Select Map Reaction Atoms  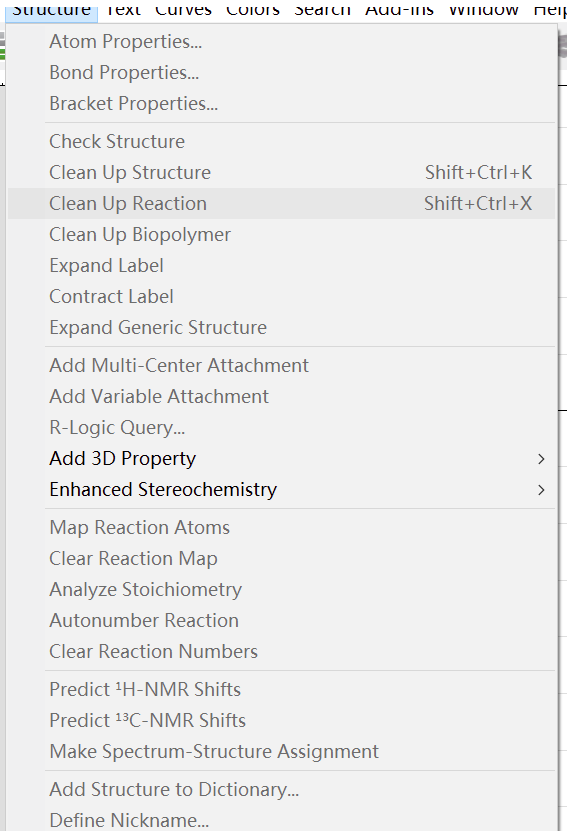[281, 527]
